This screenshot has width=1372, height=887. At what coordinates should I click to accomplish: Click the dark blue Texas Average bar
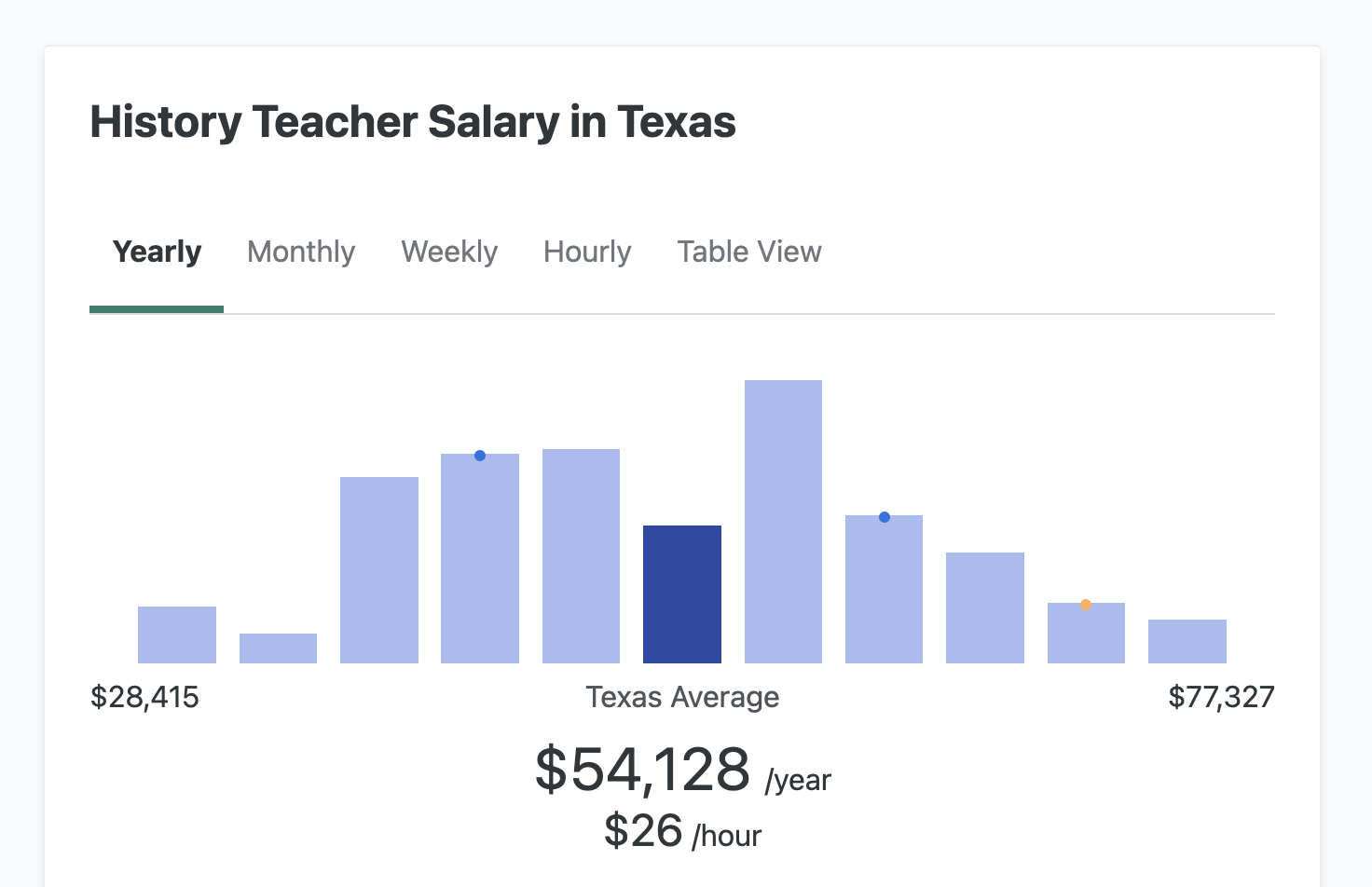pyautogui.click(x=682, y=594)
